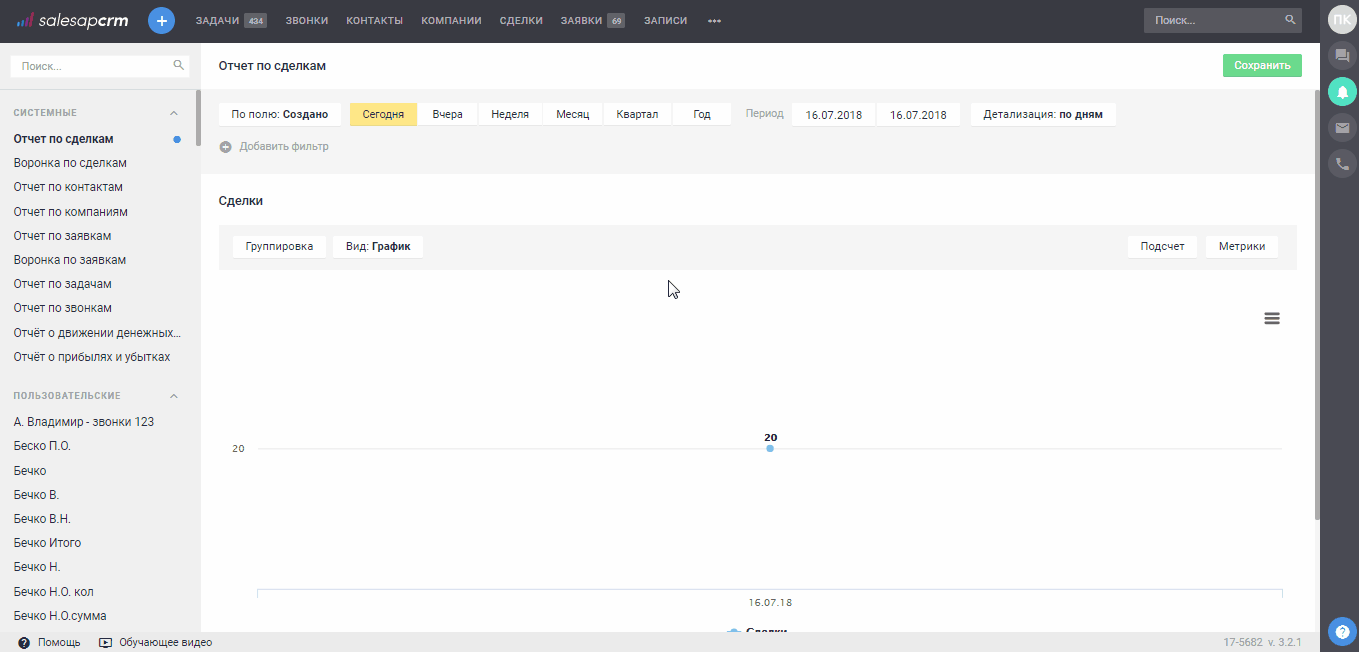Select the Сегодня period toggle
Image resolution: width=1359 pixels, height=652 pixels.
383,114
